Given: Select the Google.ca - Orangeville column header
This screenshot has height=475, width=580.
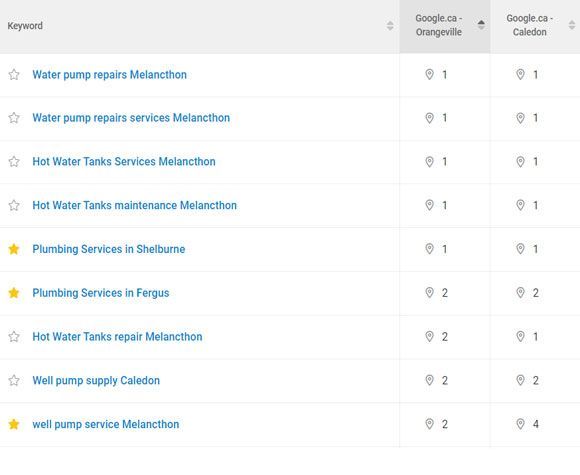Looking at the screenshot, I should coord(439,25).
